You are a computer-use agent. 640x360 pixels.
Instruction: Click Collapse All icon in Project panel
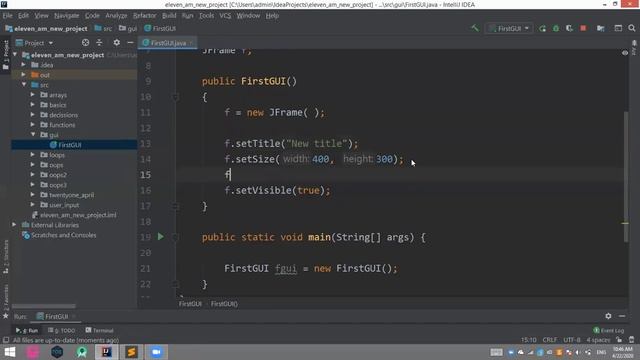pyautogui.click(x=99, y=42)
